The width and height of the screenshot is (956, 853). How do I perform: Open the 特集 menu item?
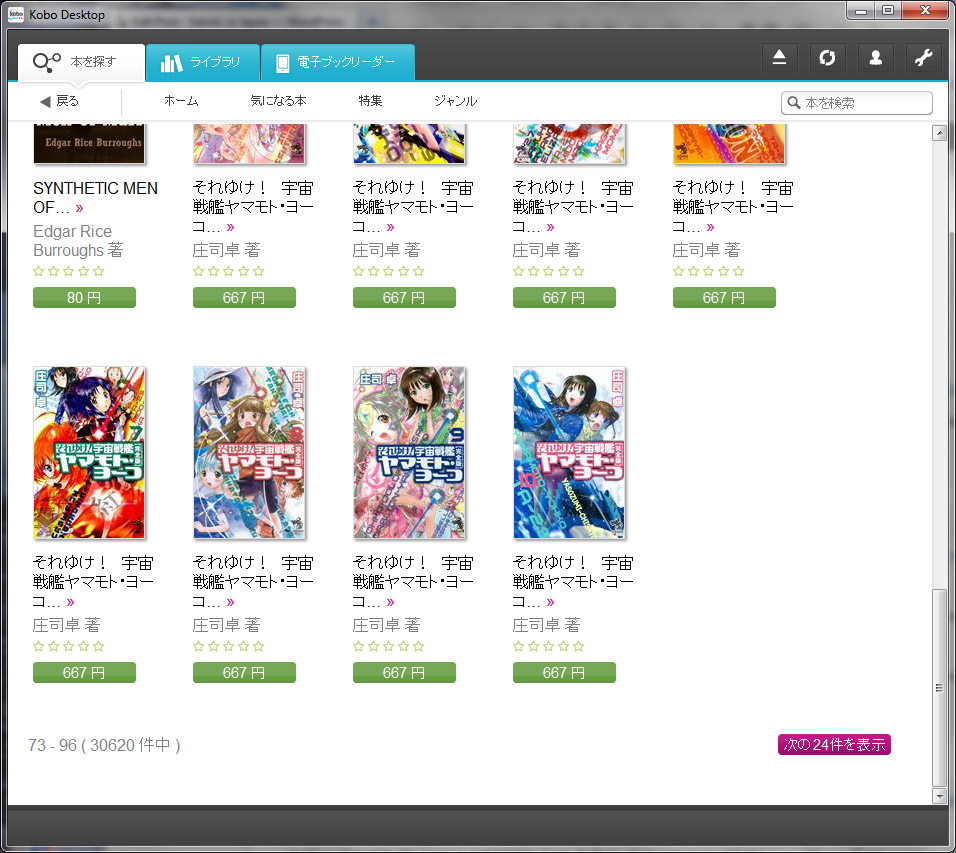coord(370,101)
